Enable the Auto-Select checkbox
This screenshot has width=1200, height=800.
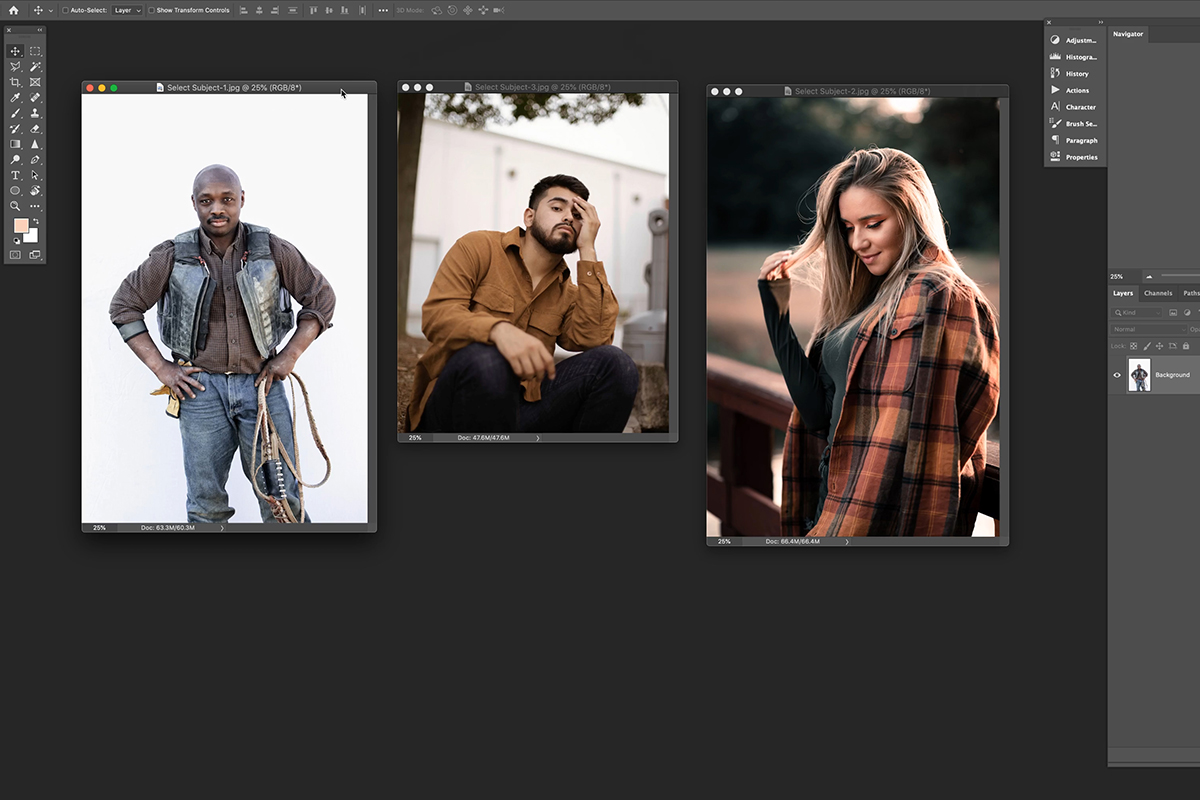click(65, 10)
